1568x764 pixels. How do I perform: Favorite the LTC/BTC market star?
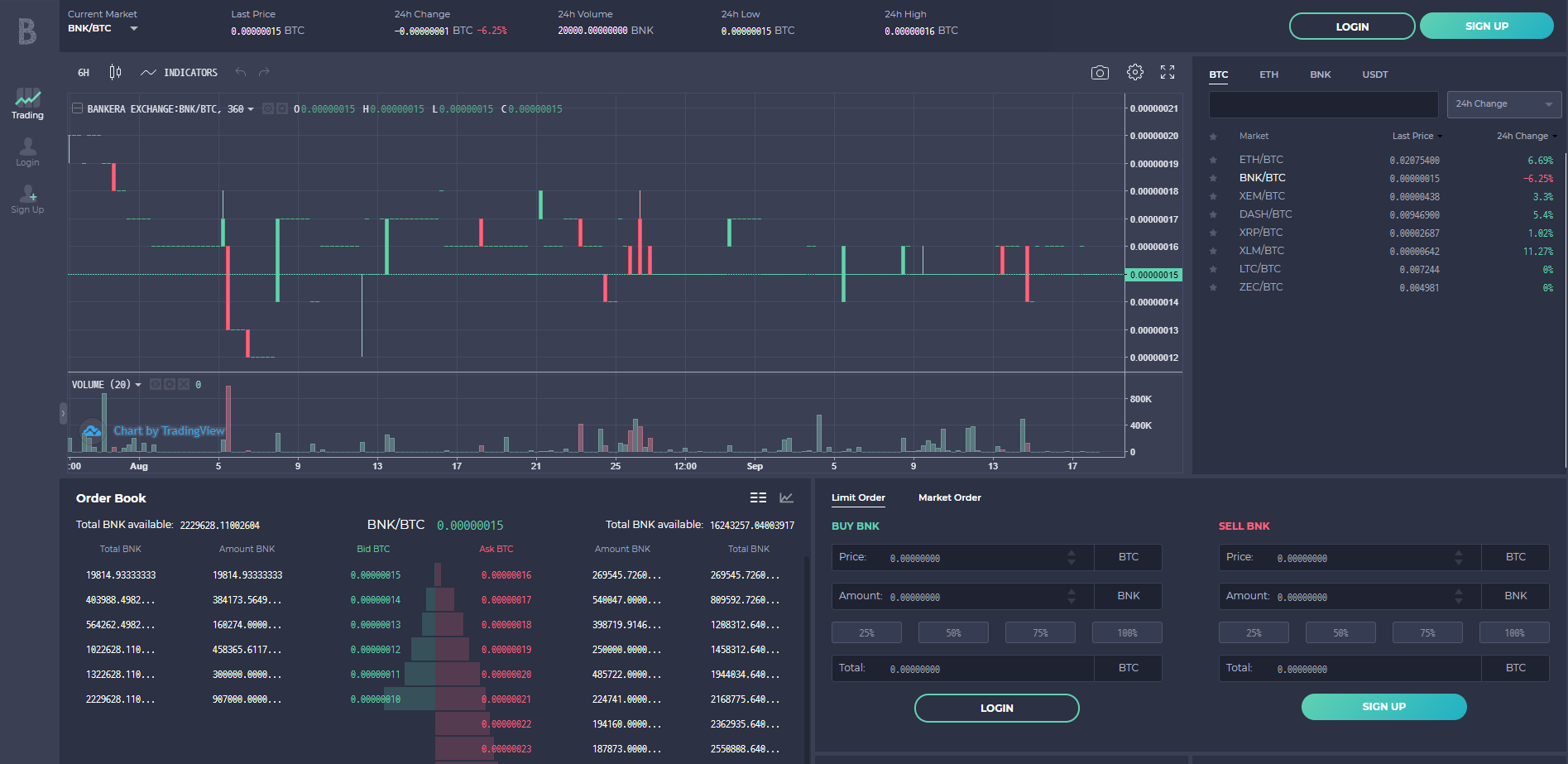(x=1213, y=269)
